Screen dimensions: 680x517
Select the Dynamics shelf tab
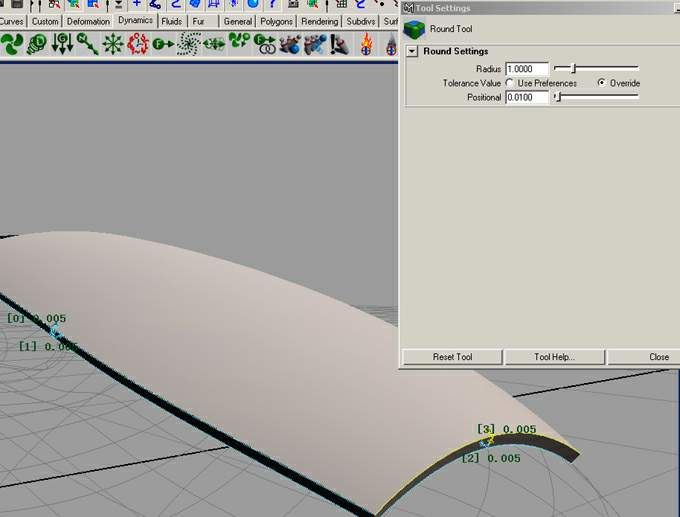point(135,20)
